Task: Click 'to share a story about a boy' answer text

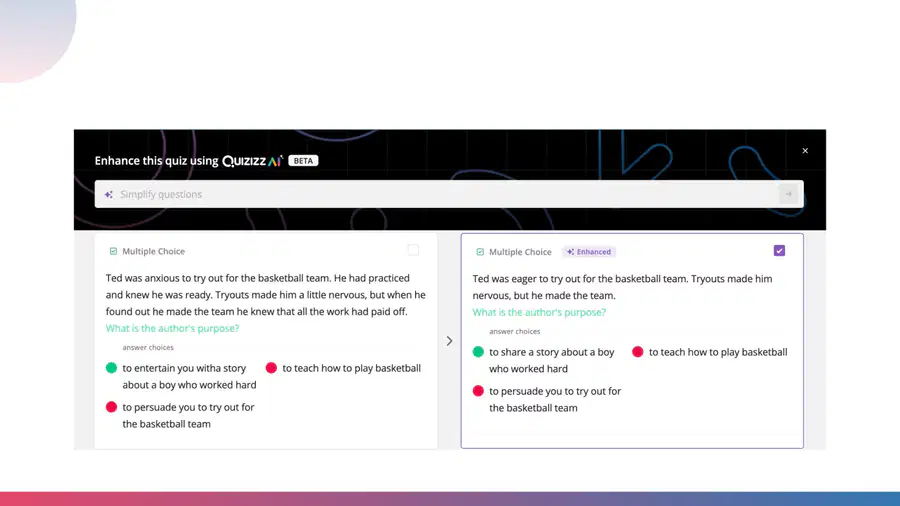Action: point(552,360)
